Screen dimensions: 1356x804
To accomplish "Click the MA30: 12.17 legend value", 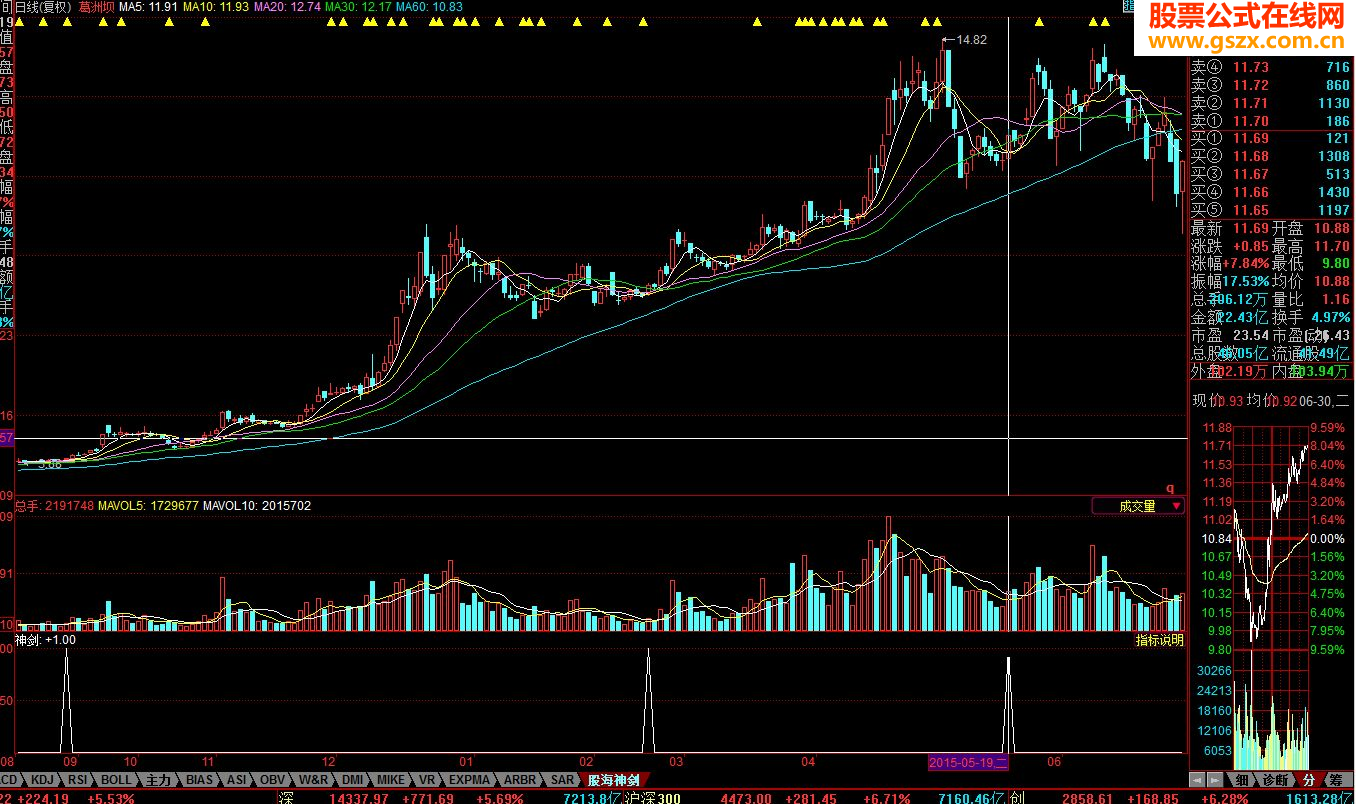I will 358,6.
